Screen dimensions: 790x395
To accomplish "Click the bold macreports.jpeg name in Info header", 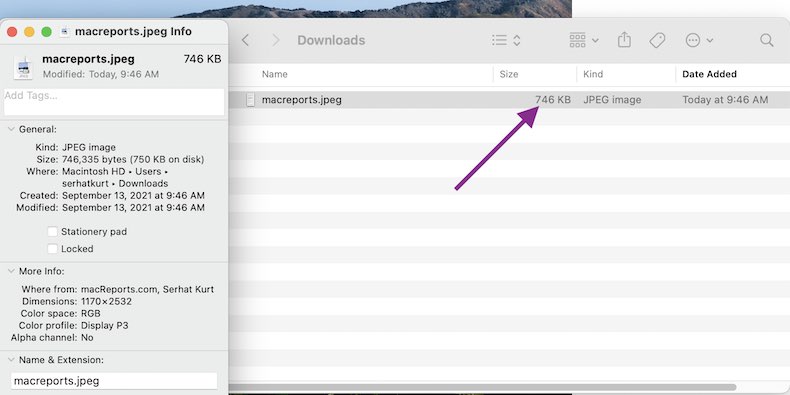I will pyautogui.click(x=88, y=59).
